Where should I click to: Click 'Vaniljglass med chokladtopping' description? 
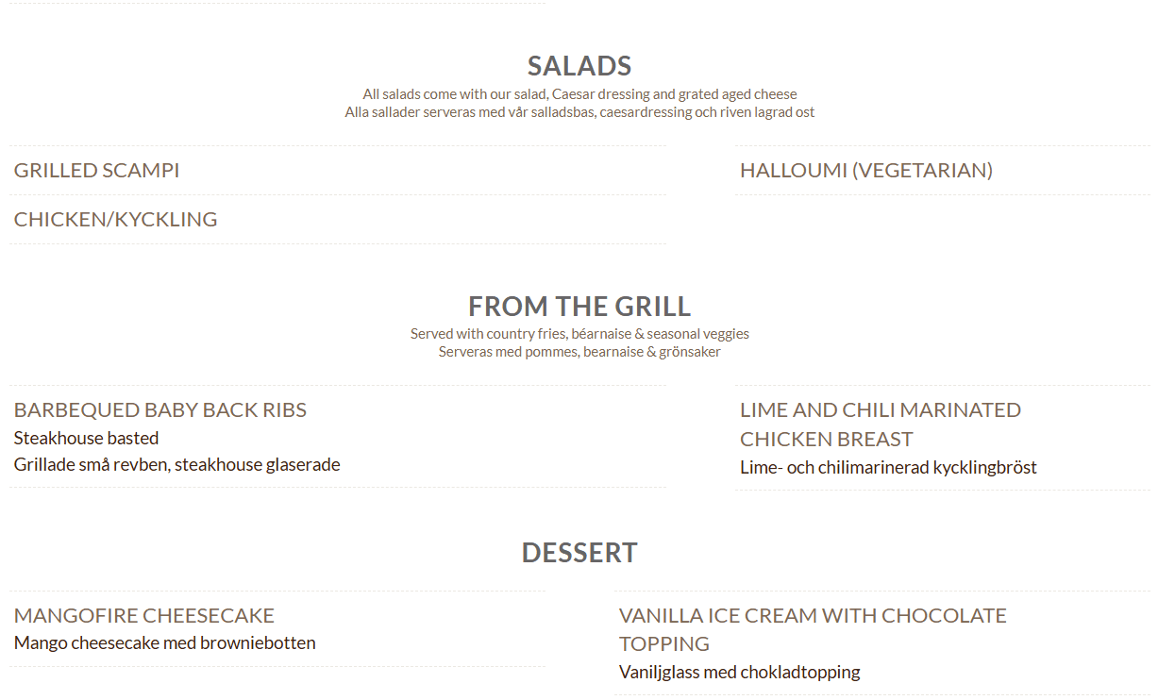pos(739,672)
